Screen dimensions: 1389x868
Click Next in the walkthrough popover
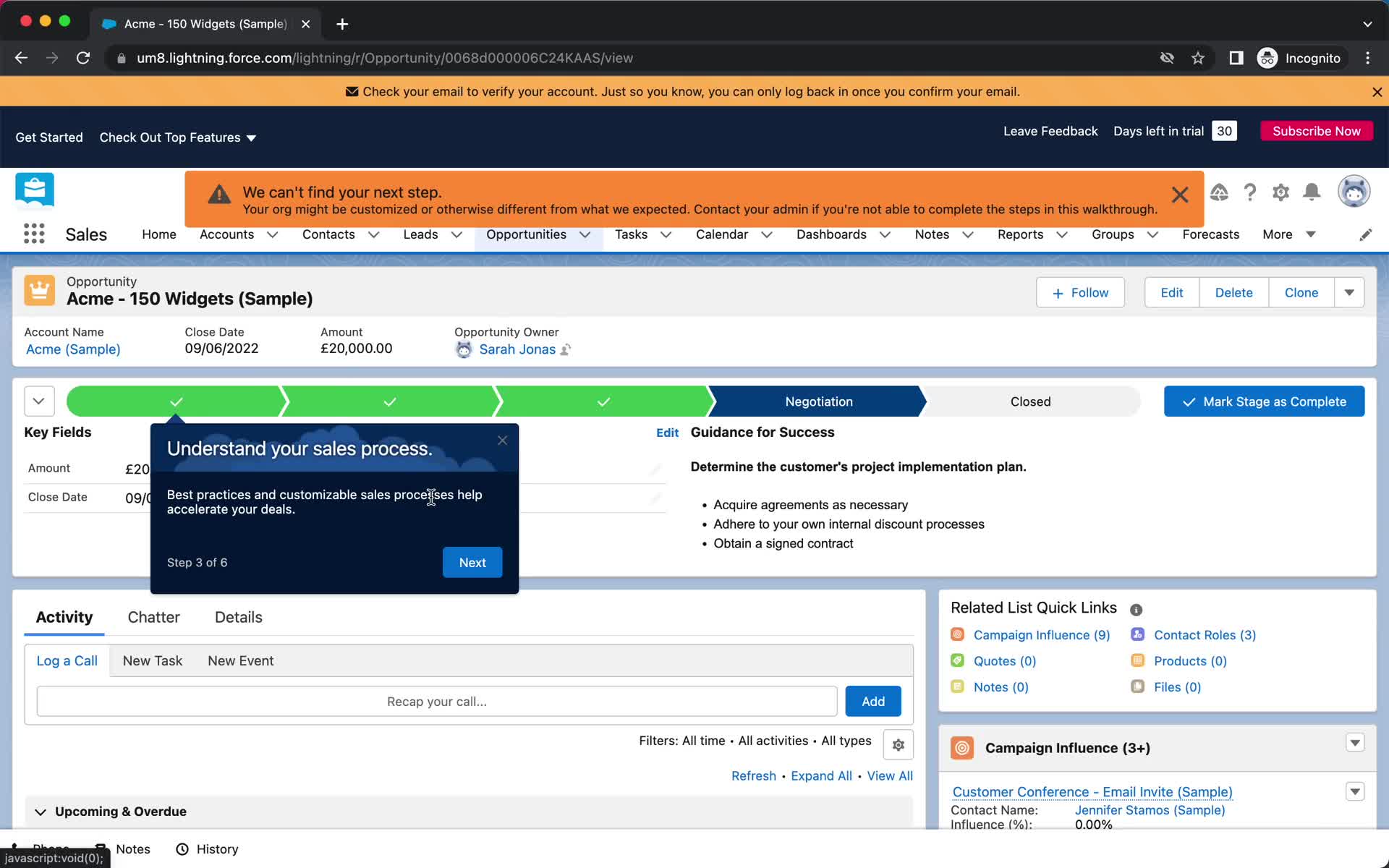pos(472,562)
